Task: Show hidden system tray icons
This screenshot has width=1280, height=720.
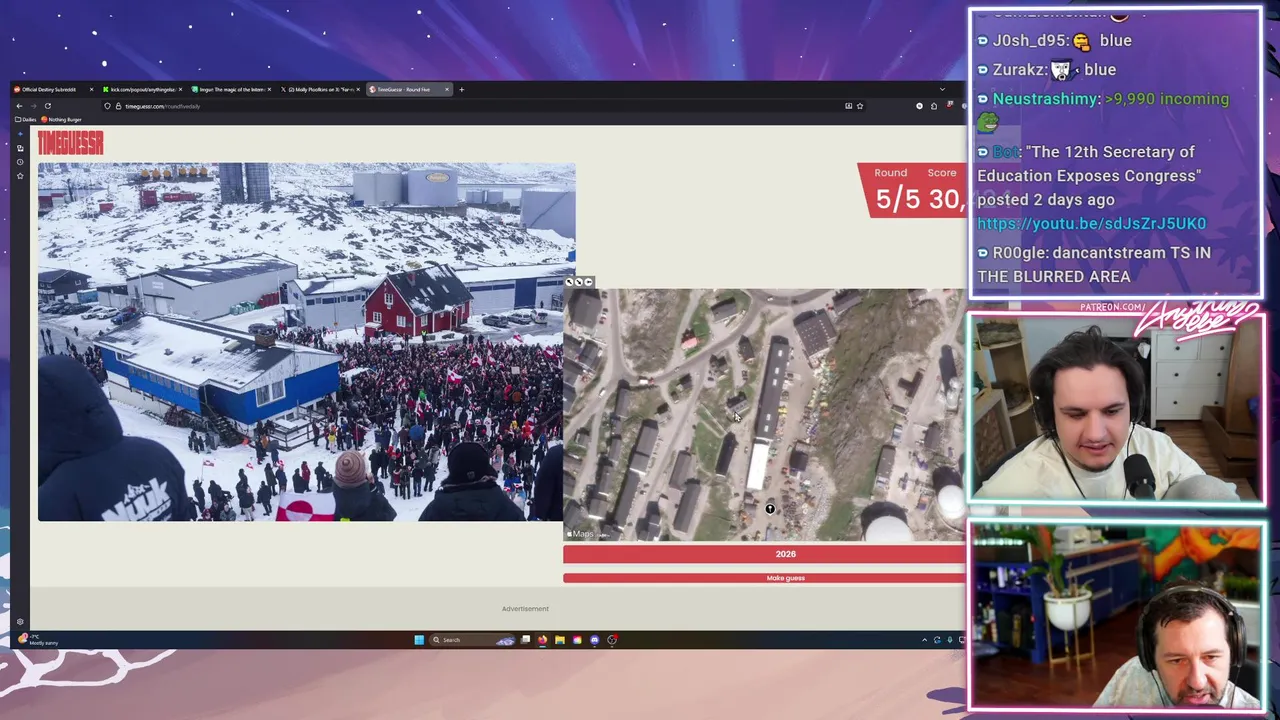Action: [924, 640]
